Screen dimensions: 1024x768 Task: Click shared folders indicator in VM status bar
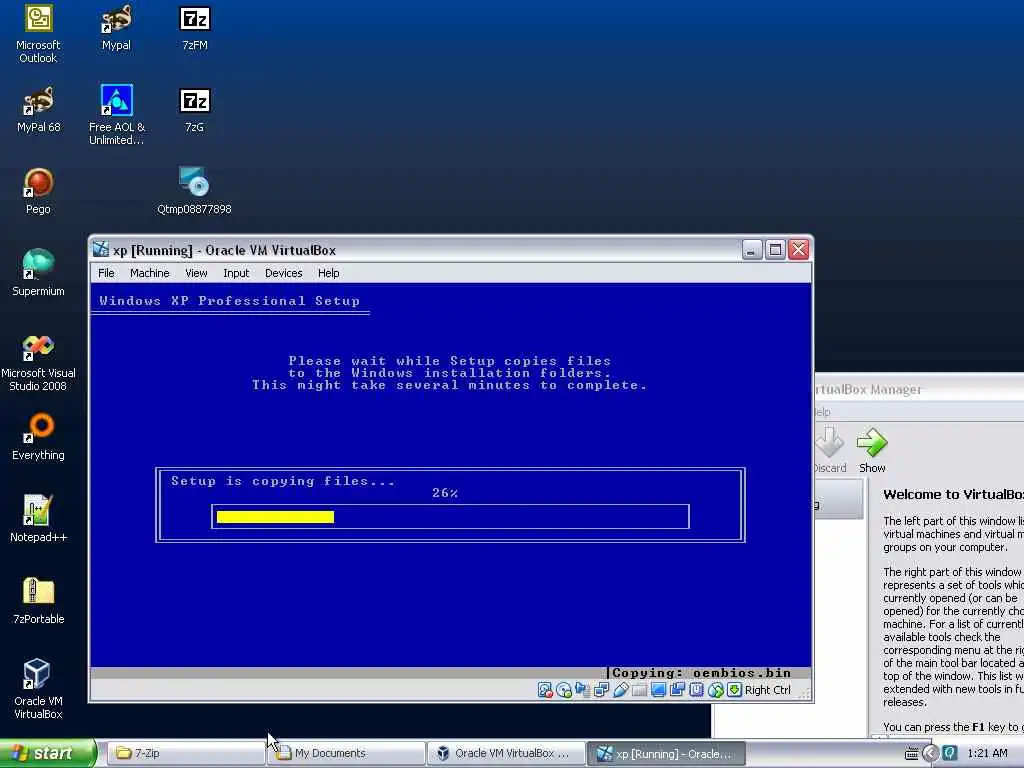[x=639, y=690]
